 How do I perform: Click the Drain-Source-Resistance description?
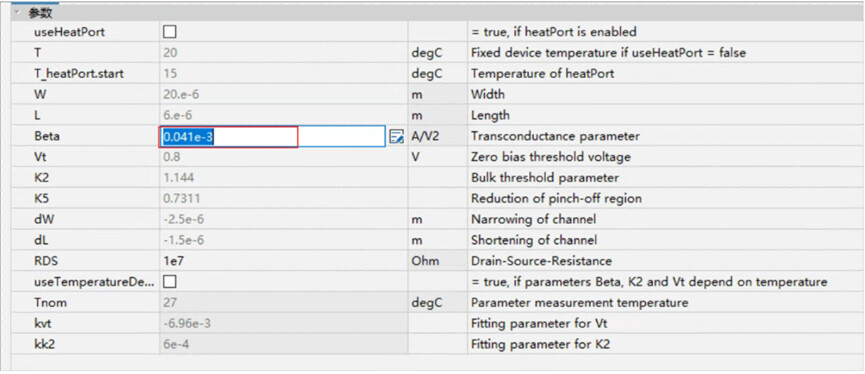tap(541, 261)
